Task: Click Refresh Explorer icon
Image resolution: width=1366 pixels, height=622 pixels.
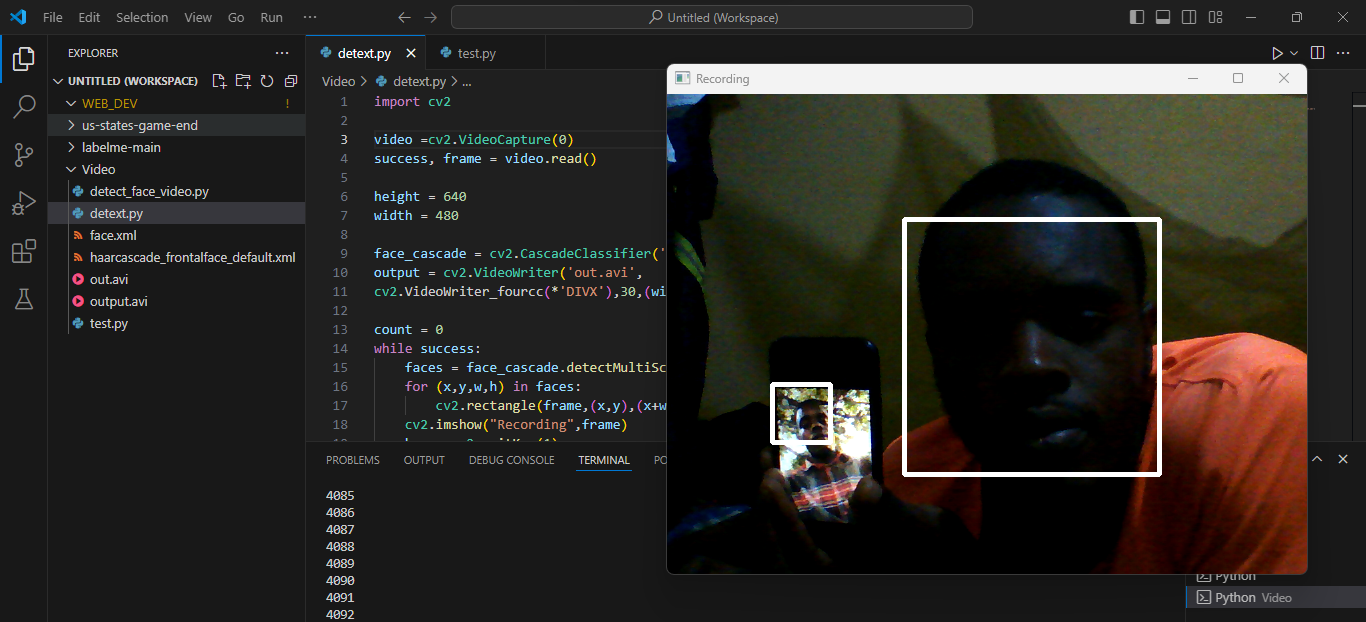Action: [x=267, y=81]
